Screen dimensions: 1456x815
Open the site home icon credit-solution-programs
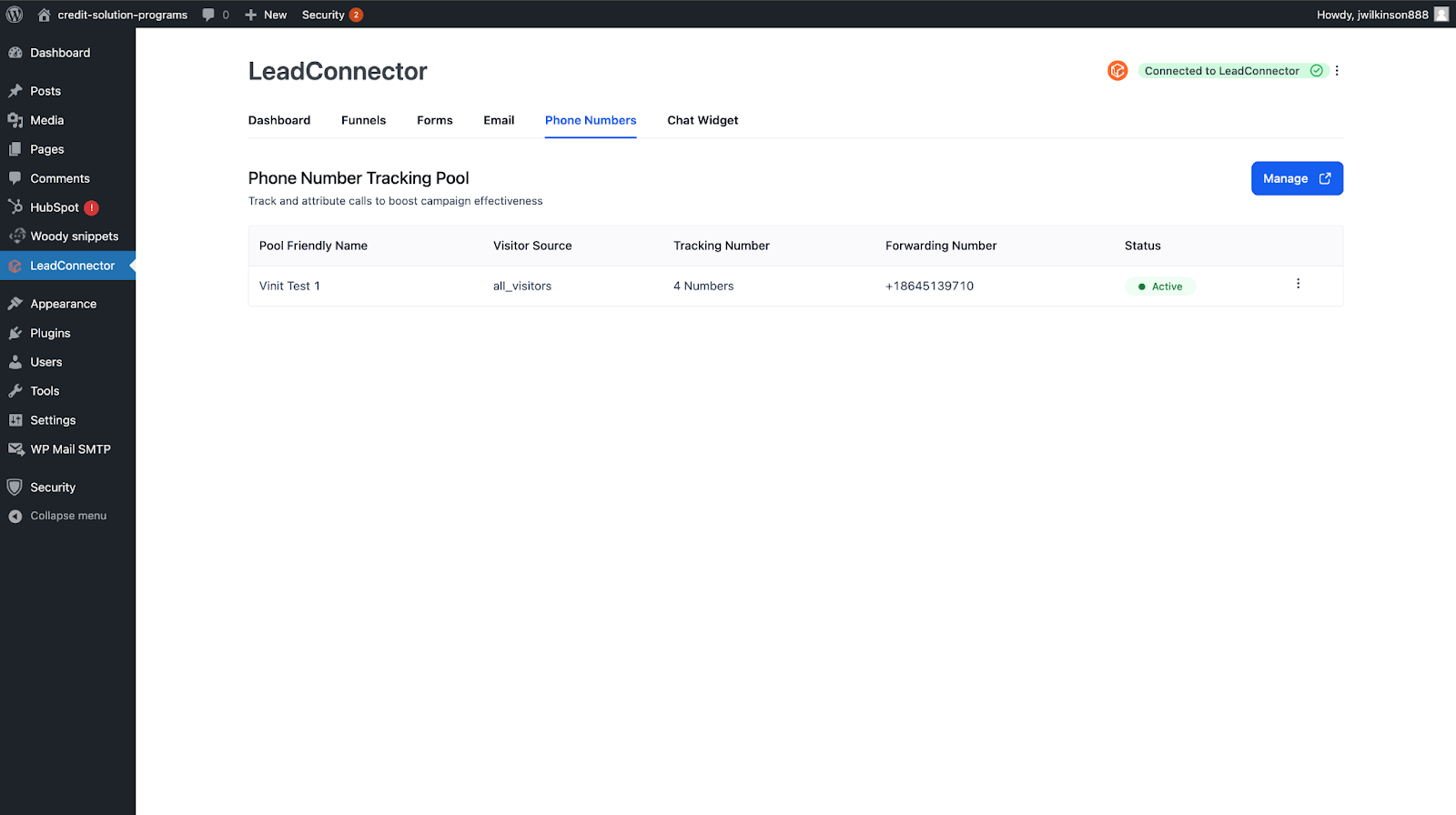(44, 15)
